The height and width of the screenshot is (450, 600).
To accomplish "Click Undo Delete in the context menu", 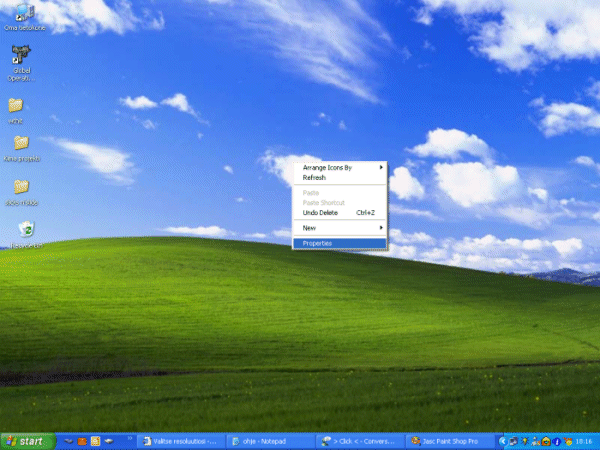I will (340, 213).
